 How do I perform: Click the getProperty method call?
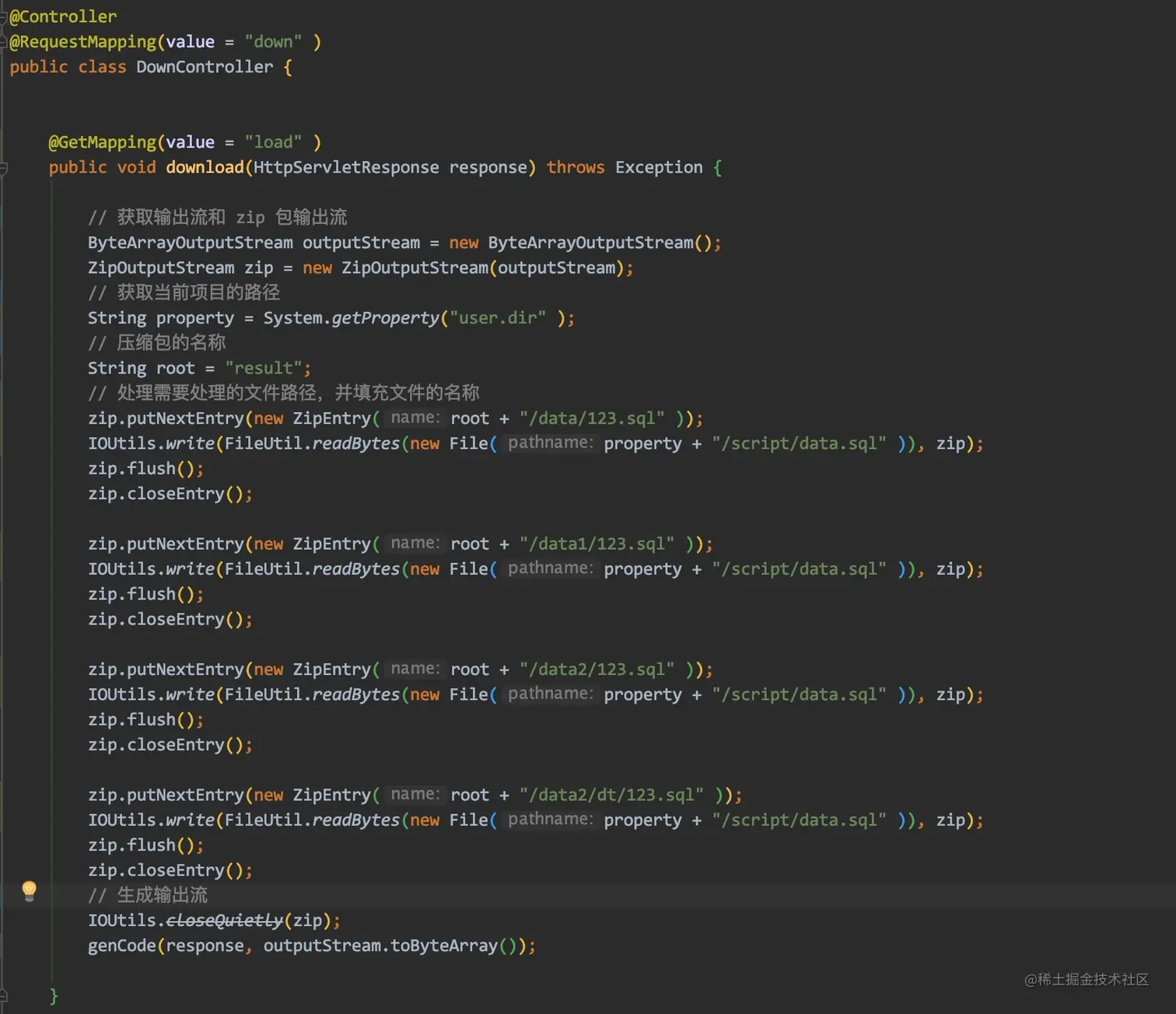[x=385, y=318]
